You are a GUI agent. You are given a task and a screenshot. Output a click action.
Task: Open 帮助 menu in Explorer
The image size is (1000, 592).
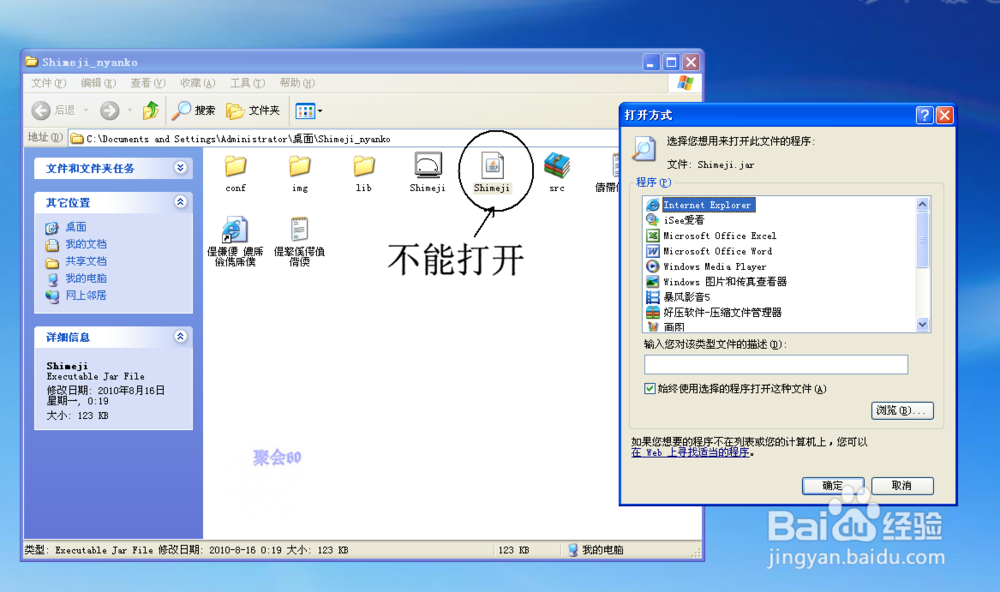point(297,83)
